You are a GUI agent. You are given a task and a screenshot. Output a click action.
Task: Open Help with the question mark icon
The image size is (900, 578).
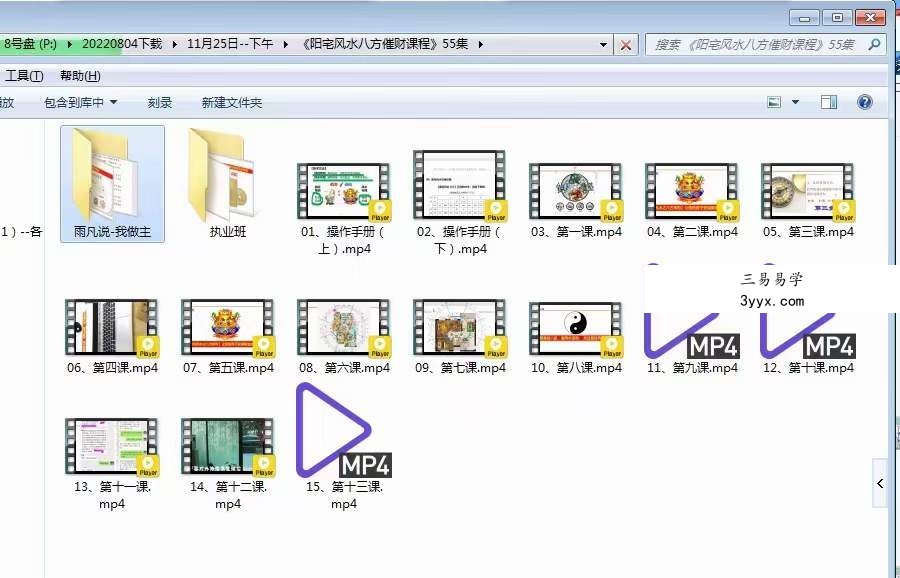click(x=864, y=102)
